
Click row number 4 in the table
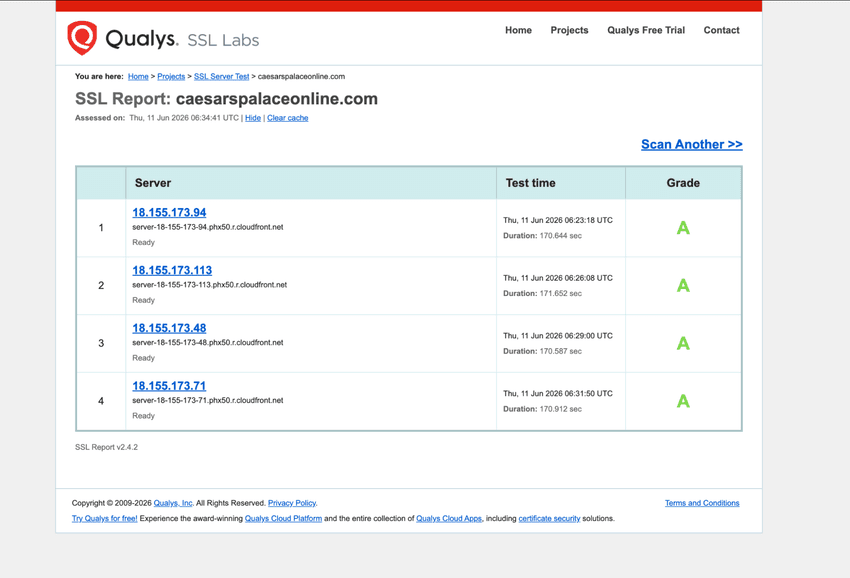tap(101, 401)
